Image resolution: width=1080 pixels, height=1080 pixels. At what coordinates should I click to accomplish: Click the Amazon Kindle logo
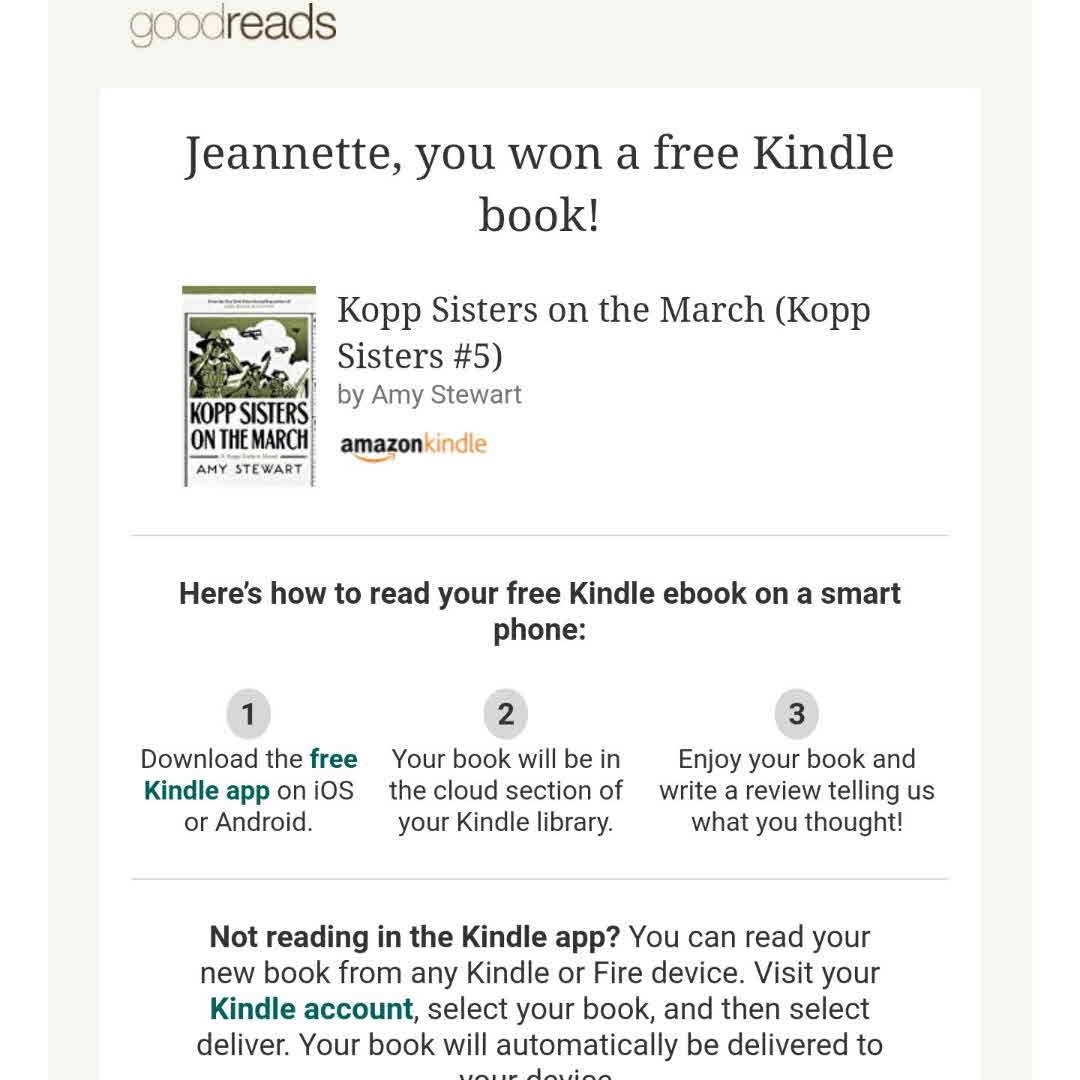click(413, 445)
